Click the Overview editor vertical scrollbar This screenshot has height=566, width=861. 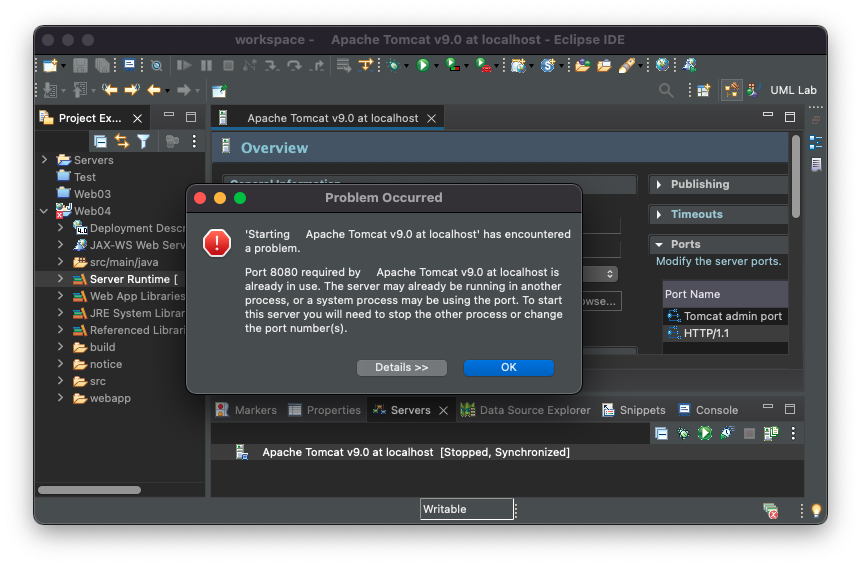pos(796,176)
